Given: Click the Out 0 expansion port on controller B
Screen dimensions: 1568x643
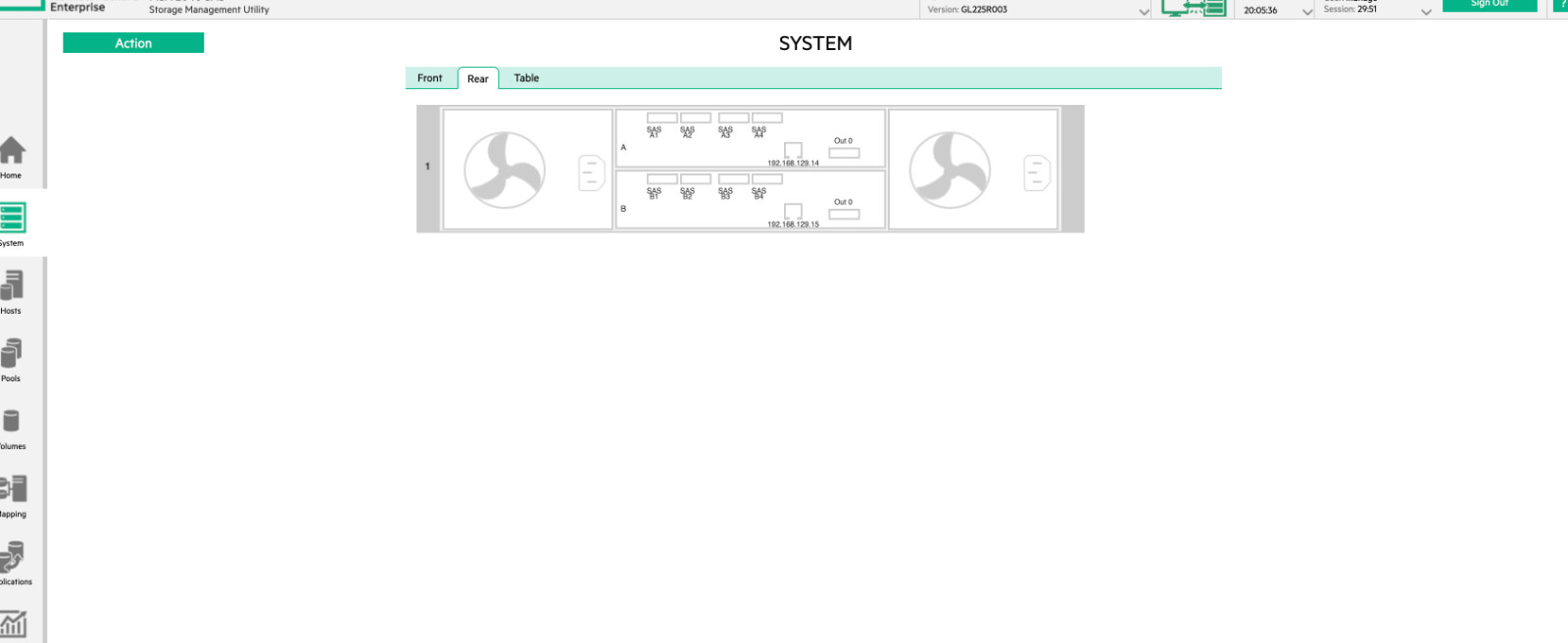Looking at the screenshot, I should pyautogui.click(x=844, y=214).
